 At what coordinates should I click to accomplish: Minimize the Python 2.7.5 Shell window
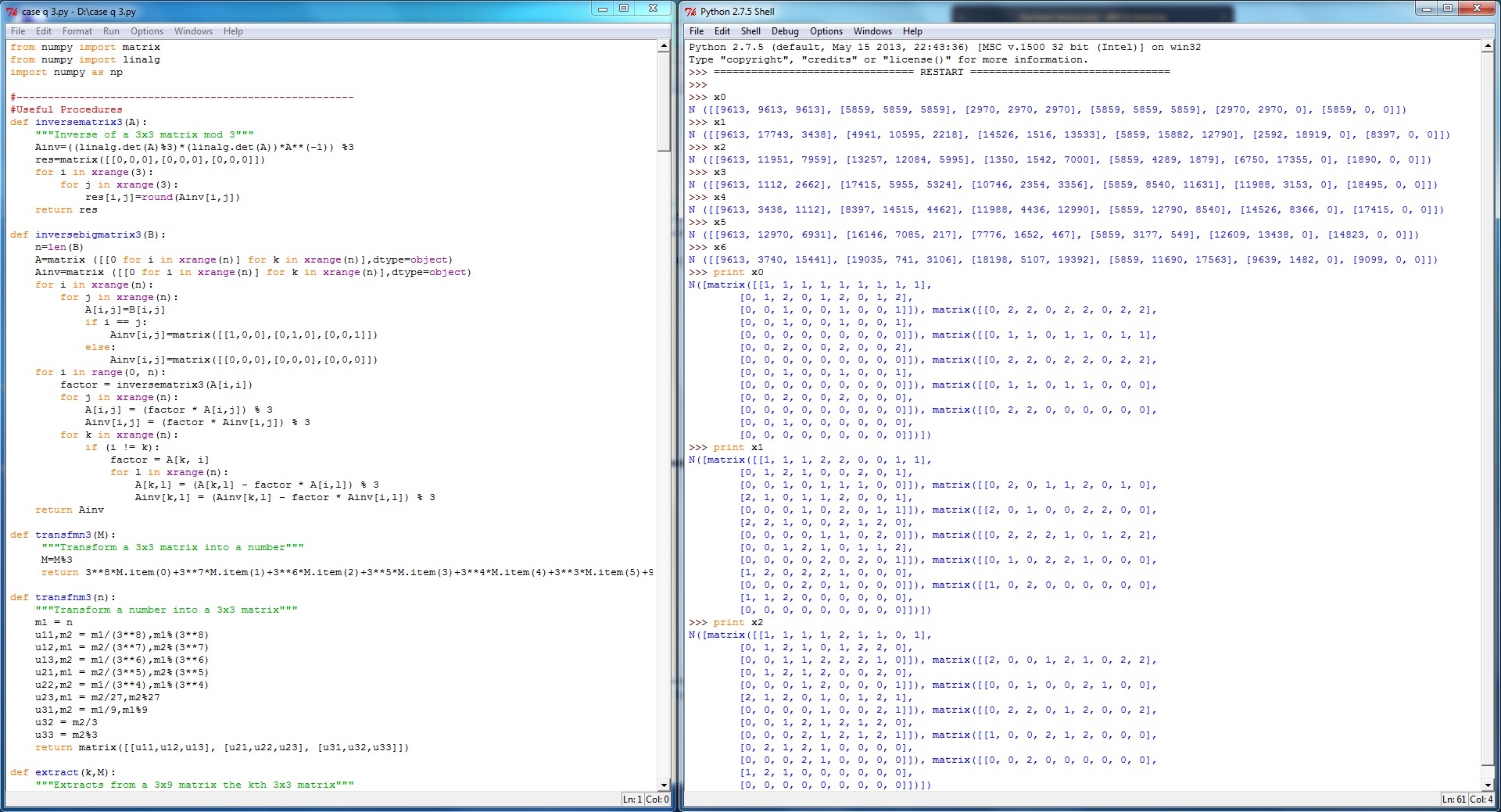(x=1427, y=9)
